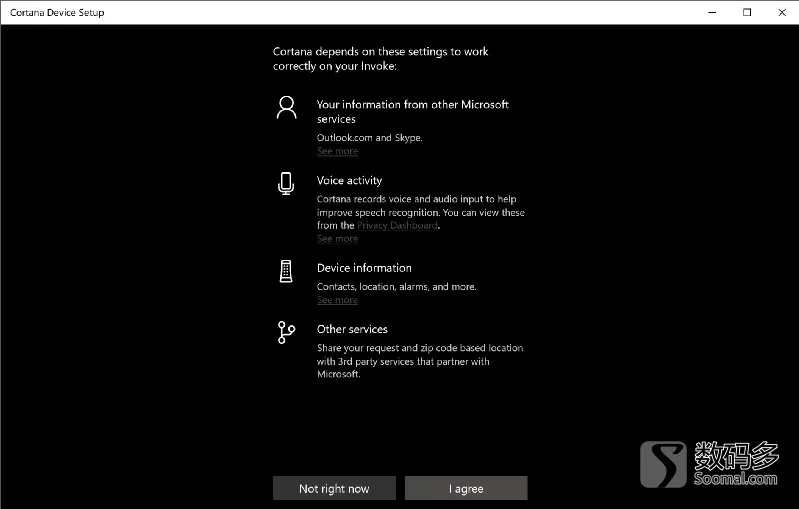Image resolution: width=799 pixels, height=509 pixels.
Task: Click the I agree button
Action: [x=466, y=488]
